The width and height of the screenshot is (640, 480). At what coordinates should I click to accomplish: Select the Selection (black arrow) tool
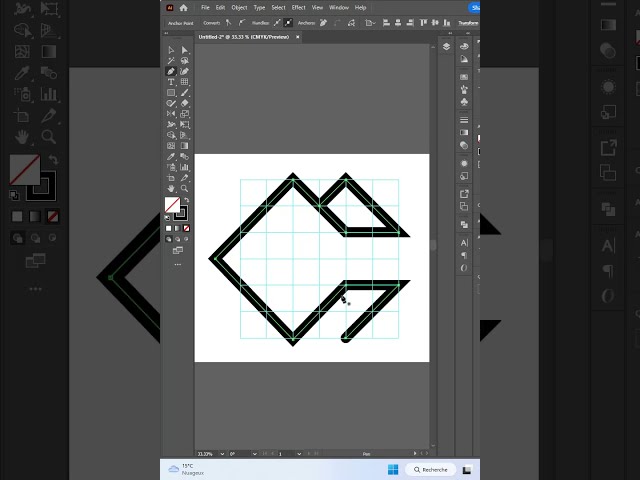pos(171,50)
